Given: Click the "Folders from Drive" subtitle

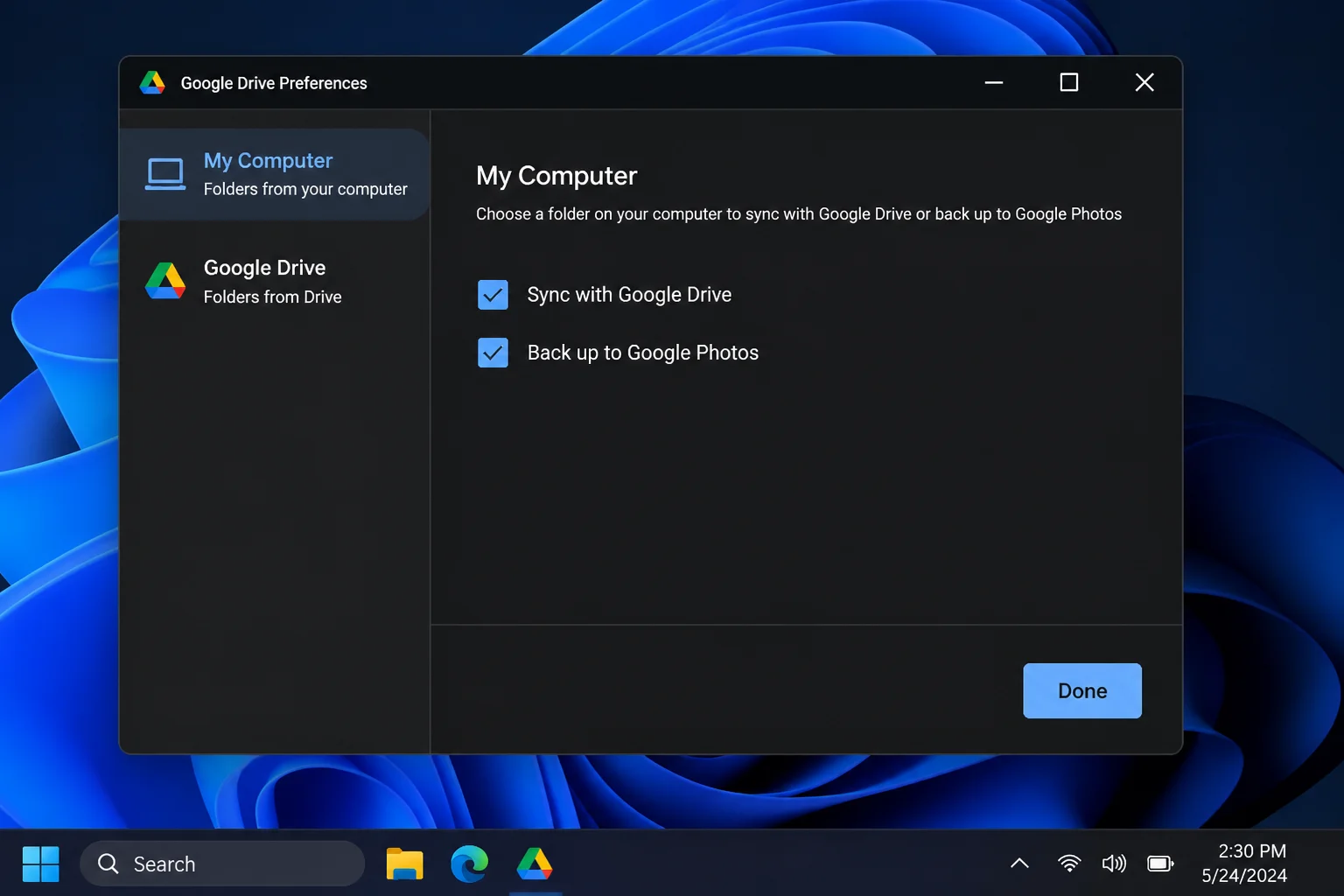Looking at the screenshot, I should (273, 297).
